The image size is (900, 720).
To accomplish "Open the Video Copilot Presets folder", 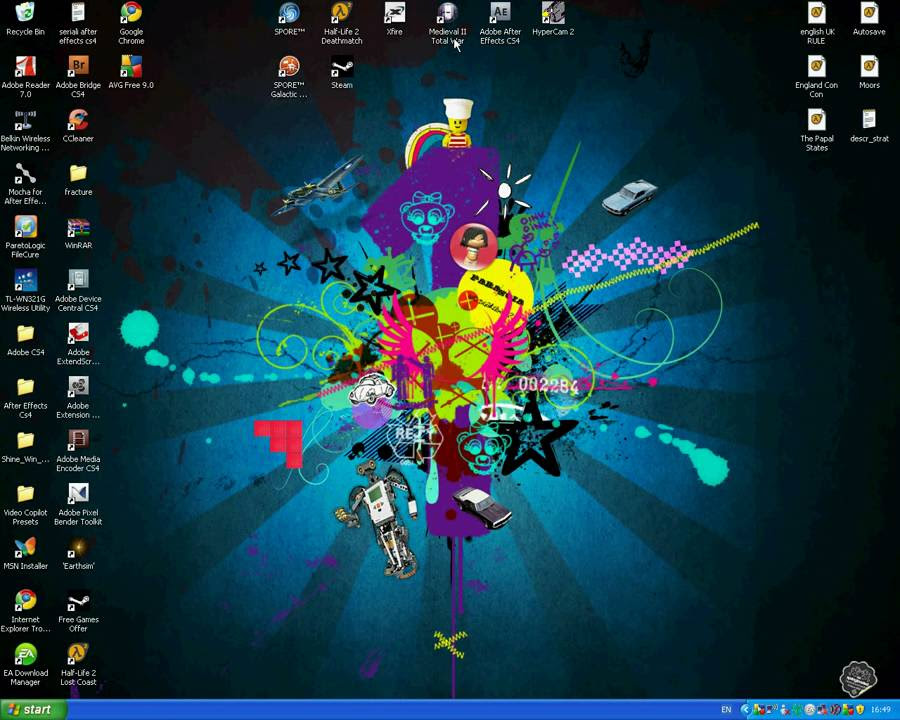I will click(x=25, y=494).
